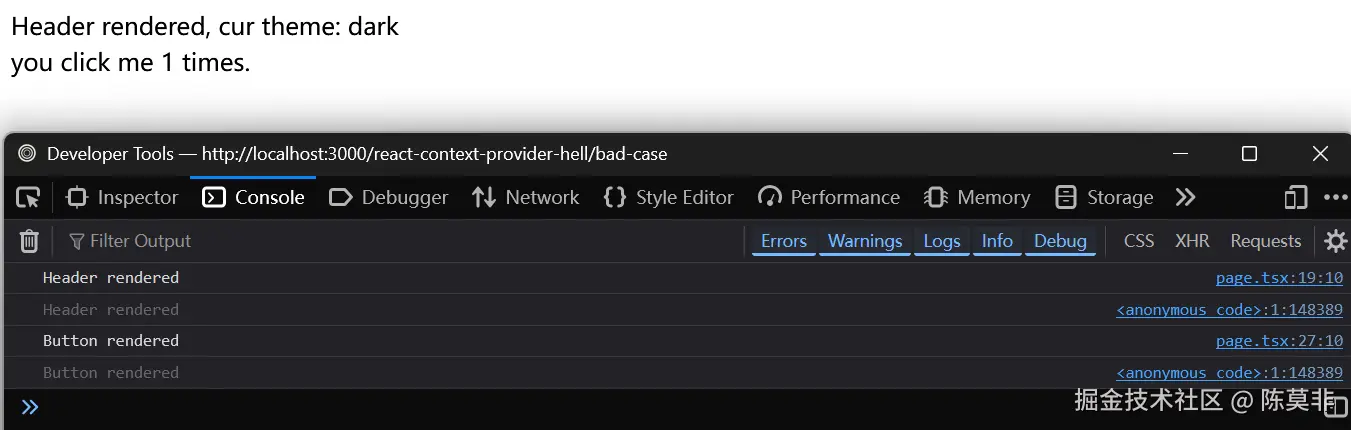1351x430 pixels.
Task: Click the console input prompt chevron
Action: pyautogui.click(x=30, y=407)
